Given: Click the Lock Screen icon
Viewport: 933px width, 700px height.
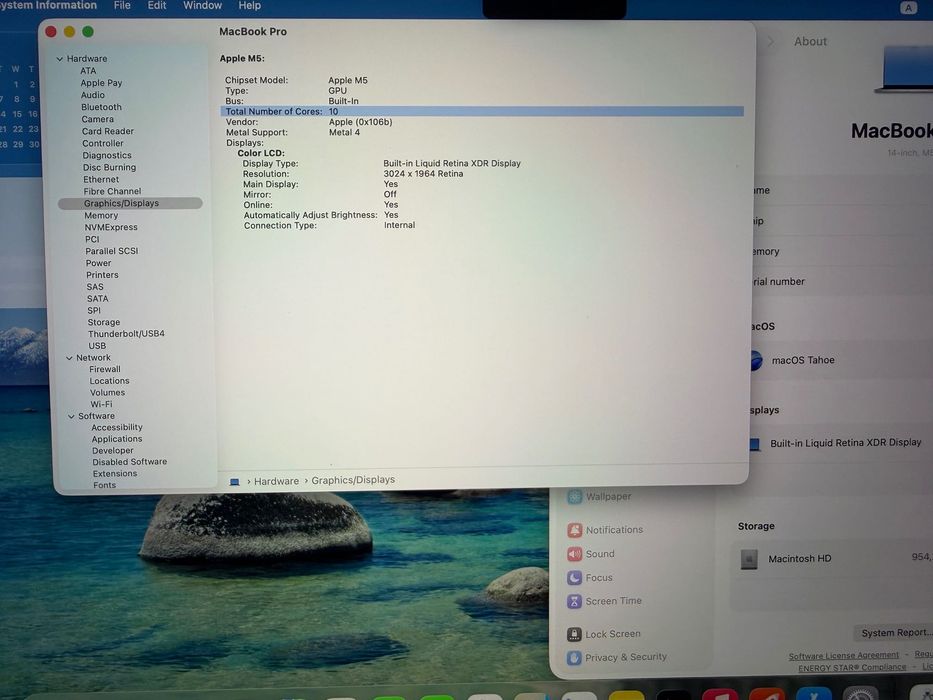Looking at the screenshot, I should coord(574,634).
